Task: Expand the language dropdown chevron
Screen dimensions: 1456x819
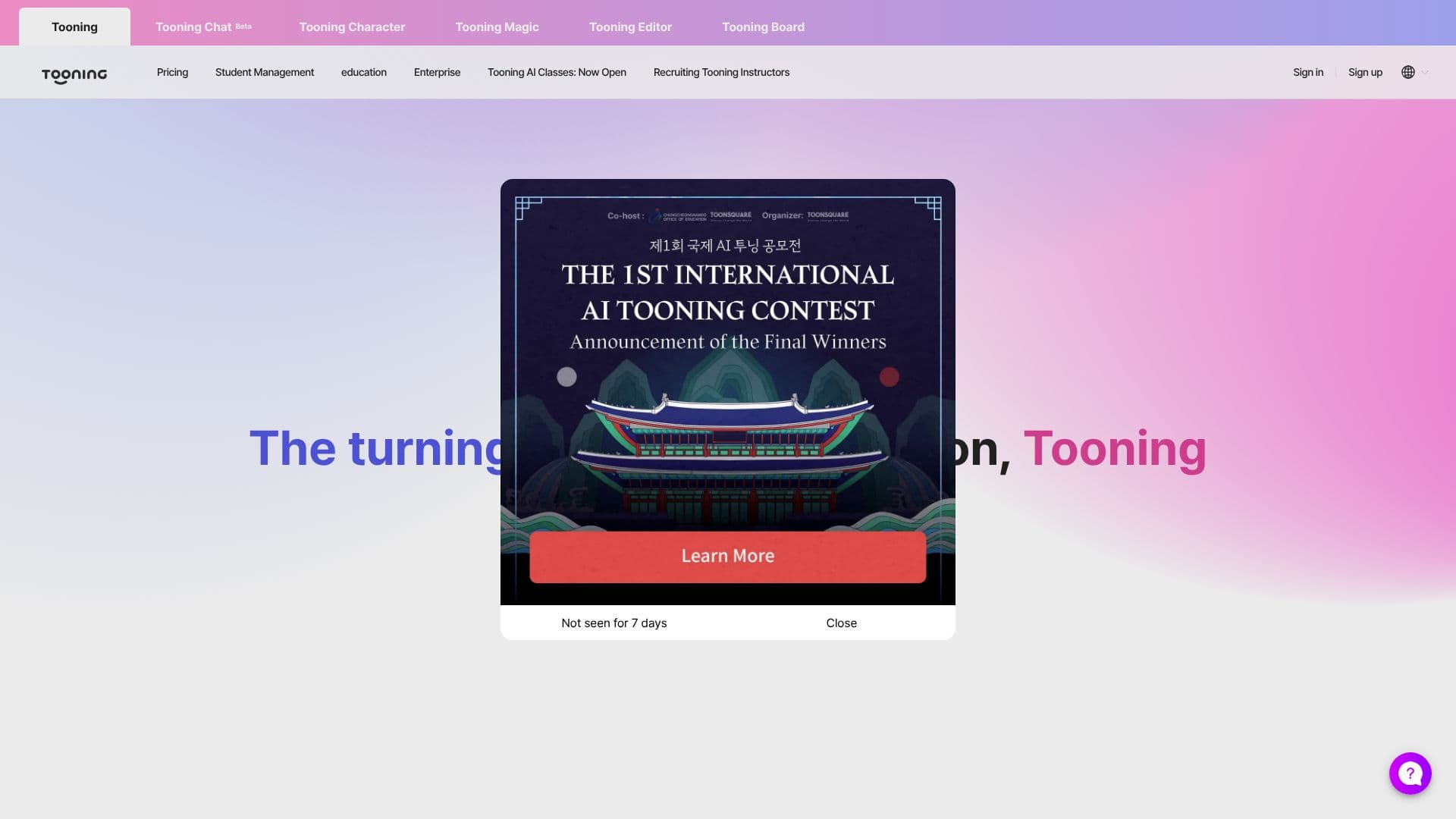Action: pos(1426,72)
